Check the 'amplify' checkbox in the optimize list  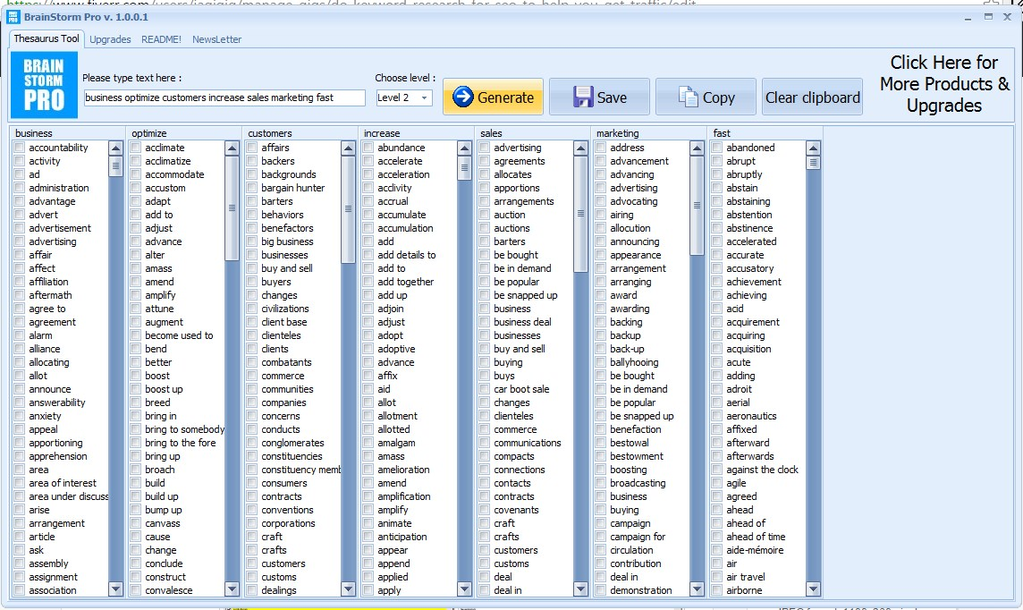coord(136,295)
